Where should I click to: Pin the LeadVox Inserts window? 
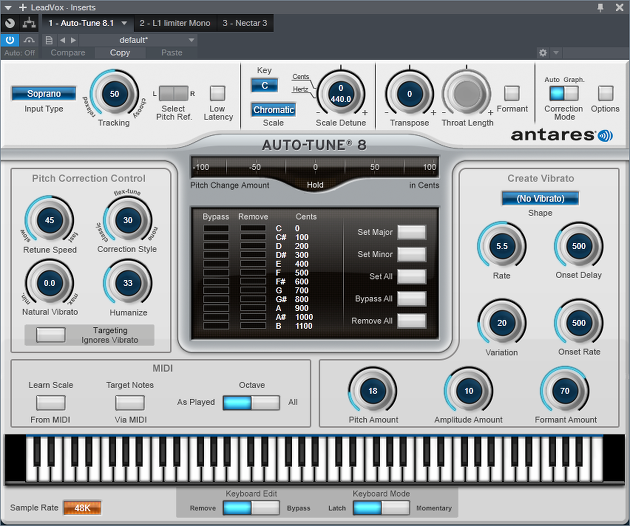click(600, 7)
